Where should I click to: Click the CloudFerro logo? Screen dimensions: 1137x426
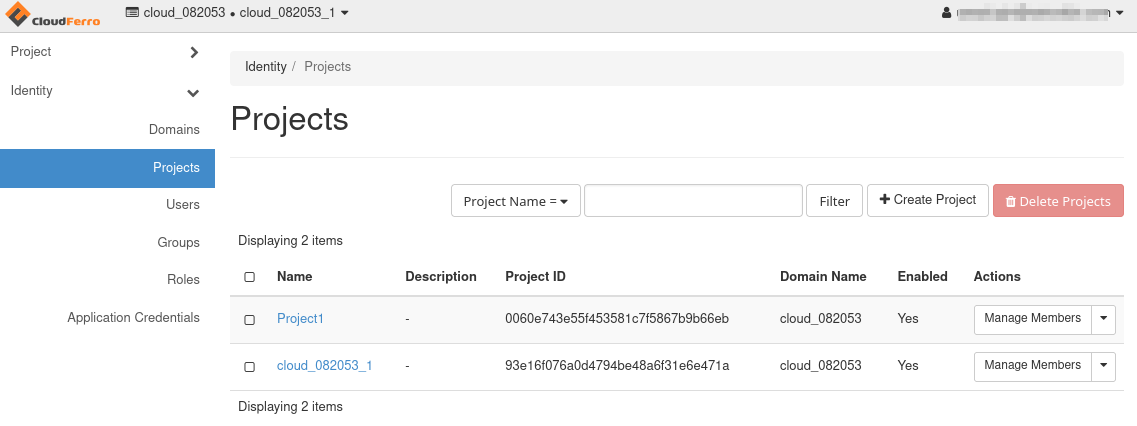pos(53,15)
